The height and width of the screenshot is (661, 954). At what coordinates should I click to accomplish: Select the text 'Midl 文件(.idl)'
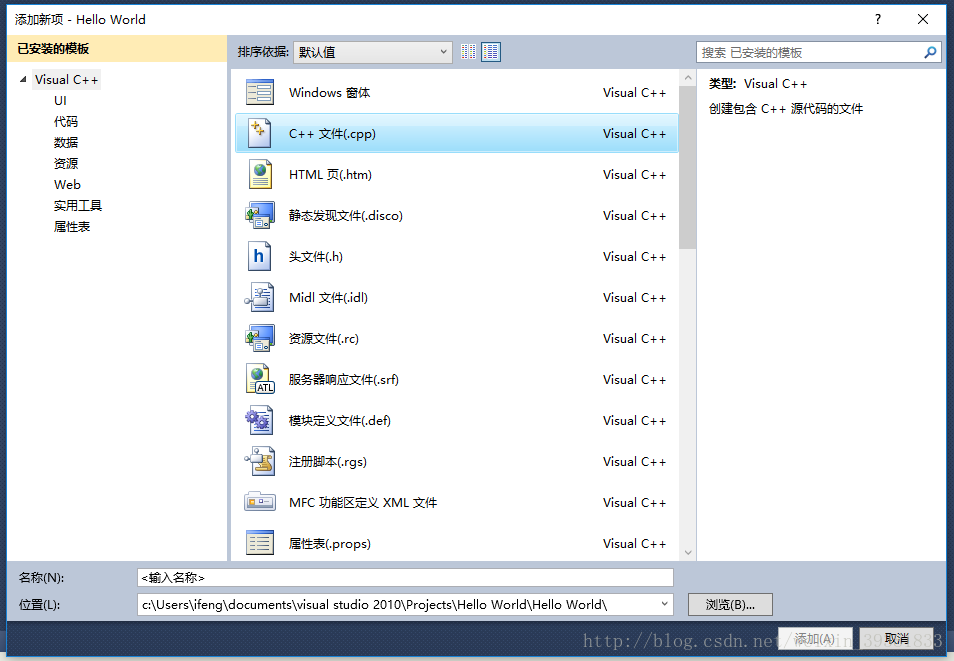(x=329, y=297)
